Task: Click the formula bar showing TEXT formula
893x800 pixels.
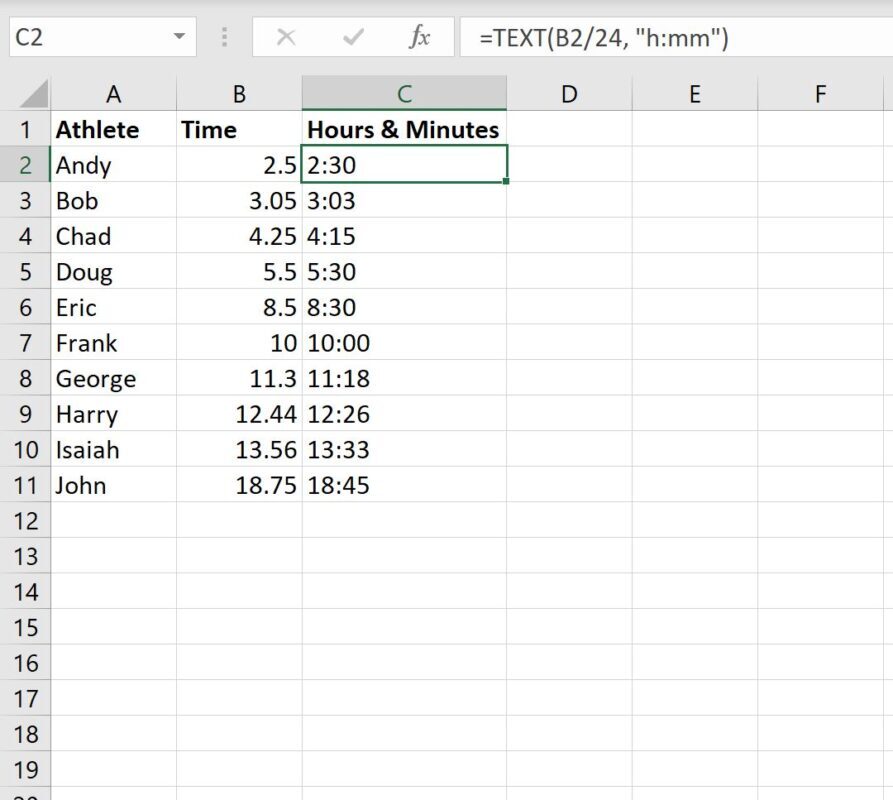Action: click(x=600, y=37)
